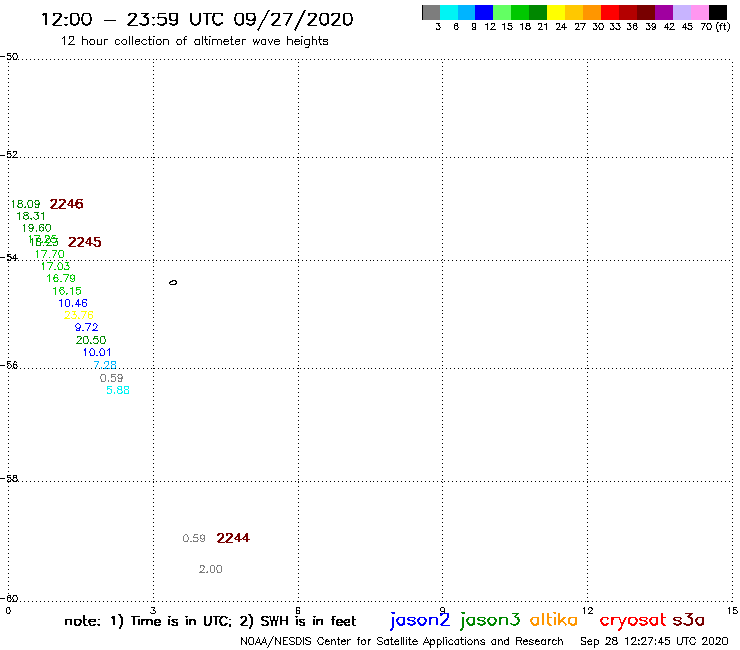Select the s3a satellite legend label

pos(688,620)
